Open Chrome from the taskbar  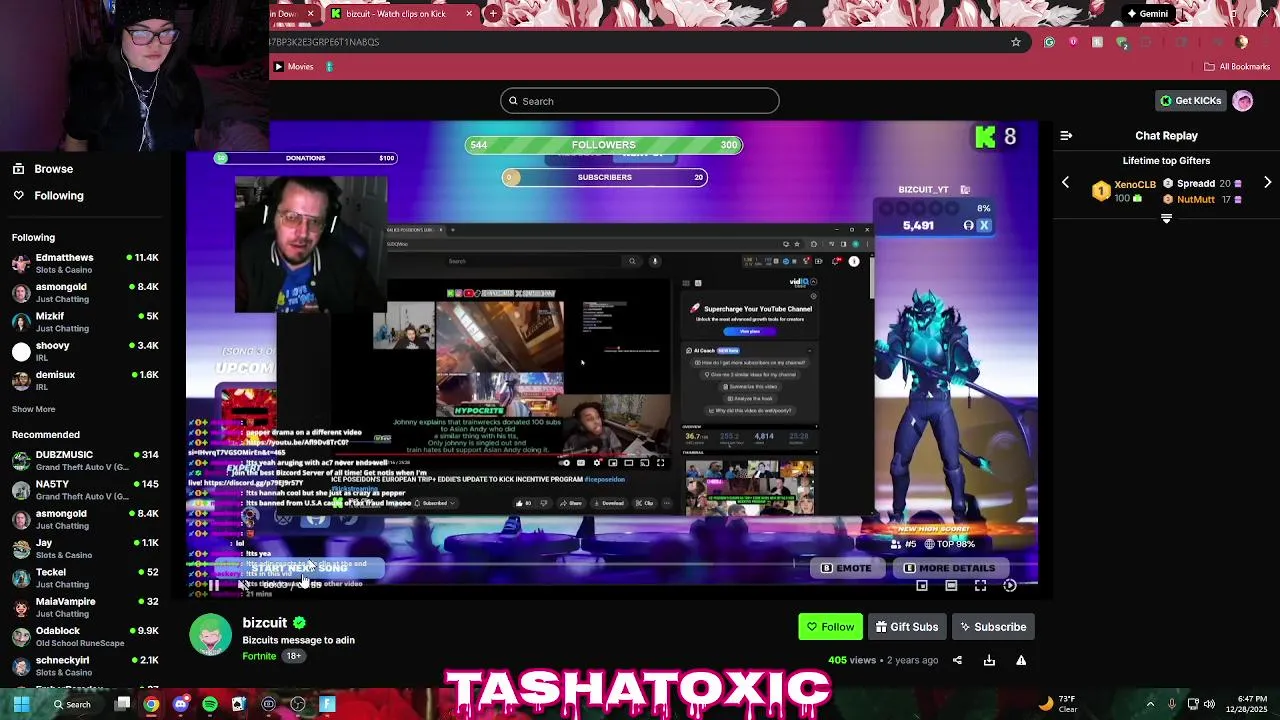tap(151, 704)
